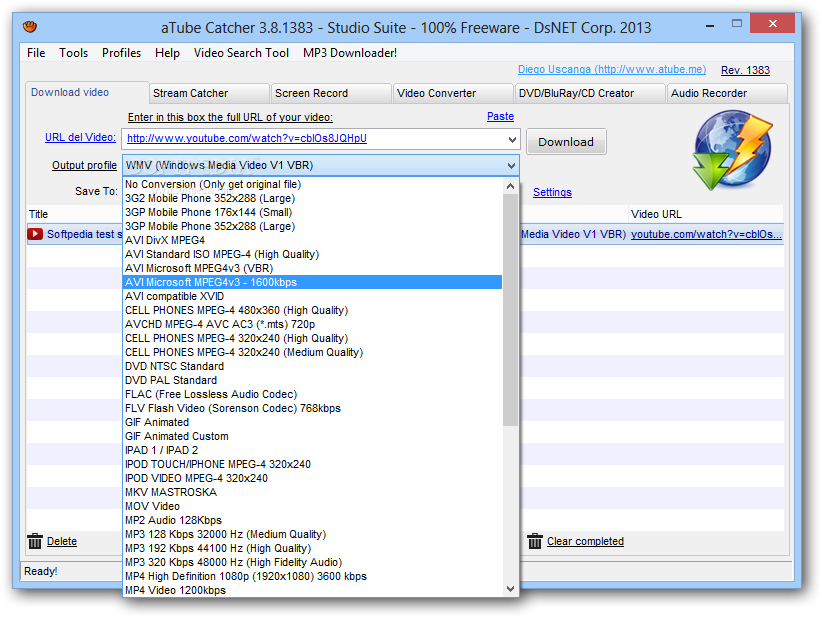
Task: Select 3G2 Mobile Phone 352x288 (Large)
Action: [312, 198]
